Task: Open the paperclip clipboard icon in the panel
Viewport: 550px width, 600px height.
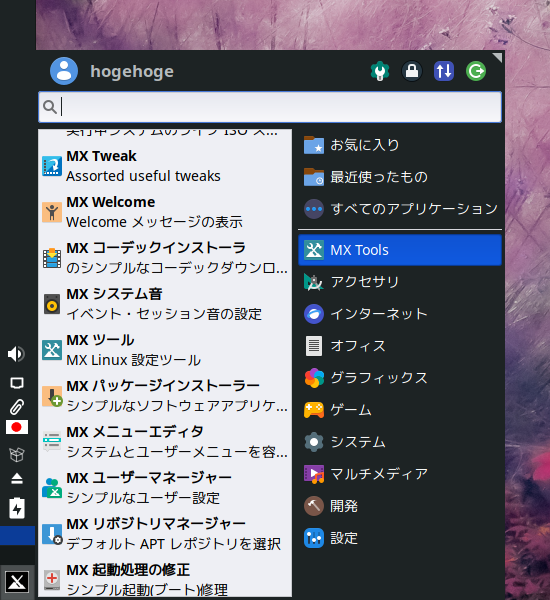Action: 17,407
